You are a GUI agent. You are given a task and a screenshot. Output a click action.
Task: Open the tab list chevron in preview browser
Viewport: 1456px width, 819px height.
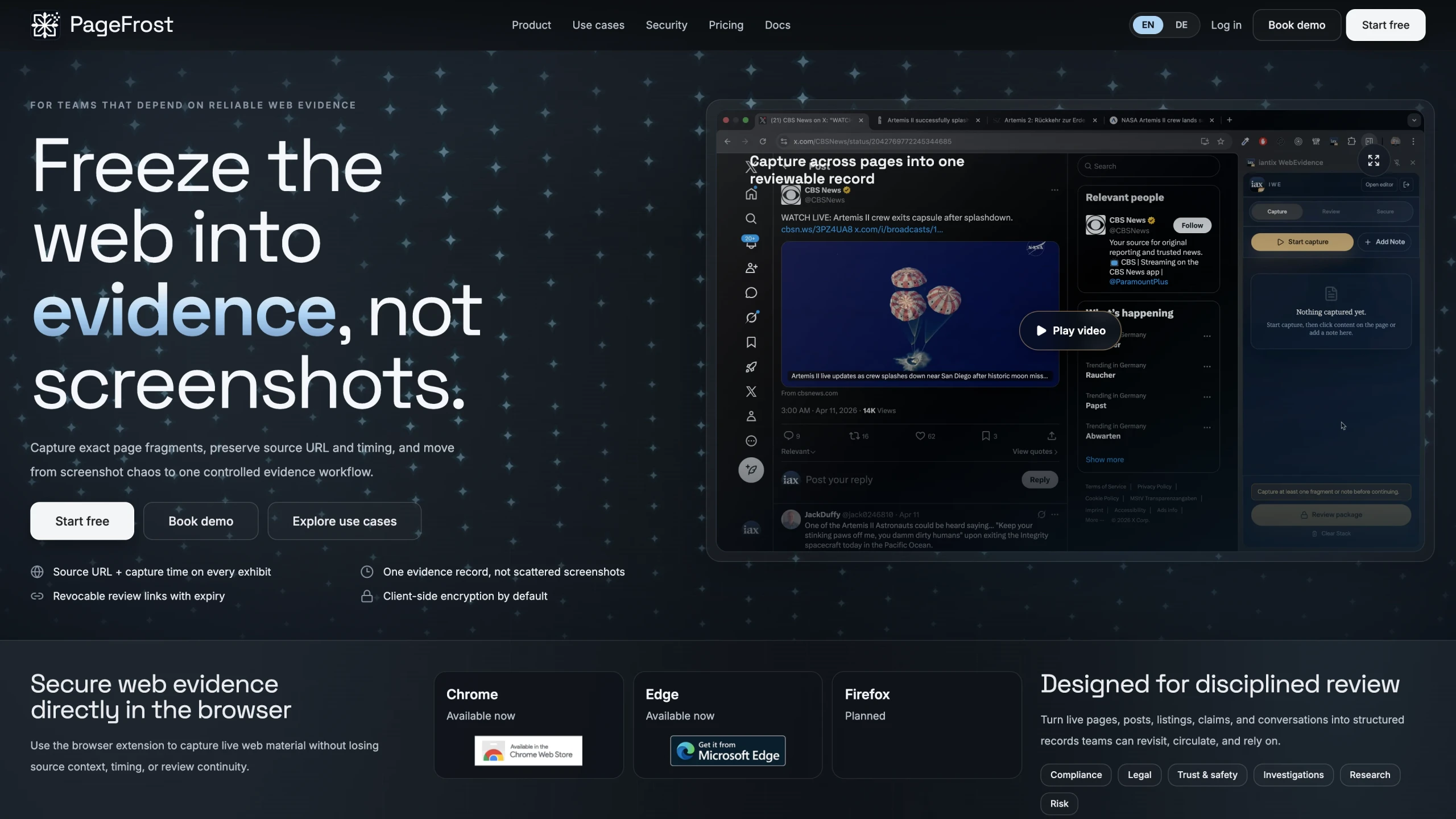[x=1414, y=120]
